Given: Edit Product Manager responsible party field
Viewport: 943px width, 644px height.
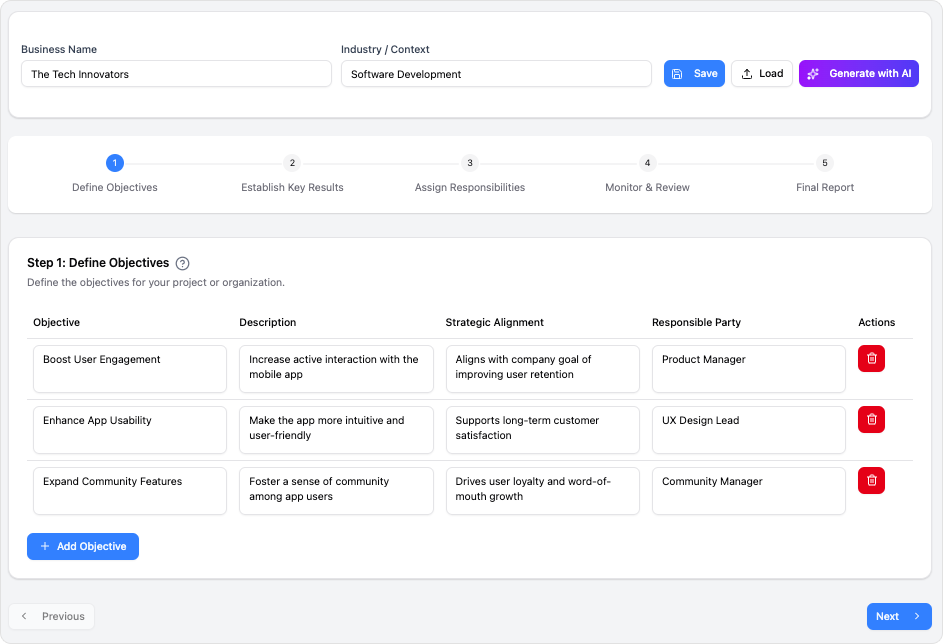Looking at the screenshot, I should point(749,369).
